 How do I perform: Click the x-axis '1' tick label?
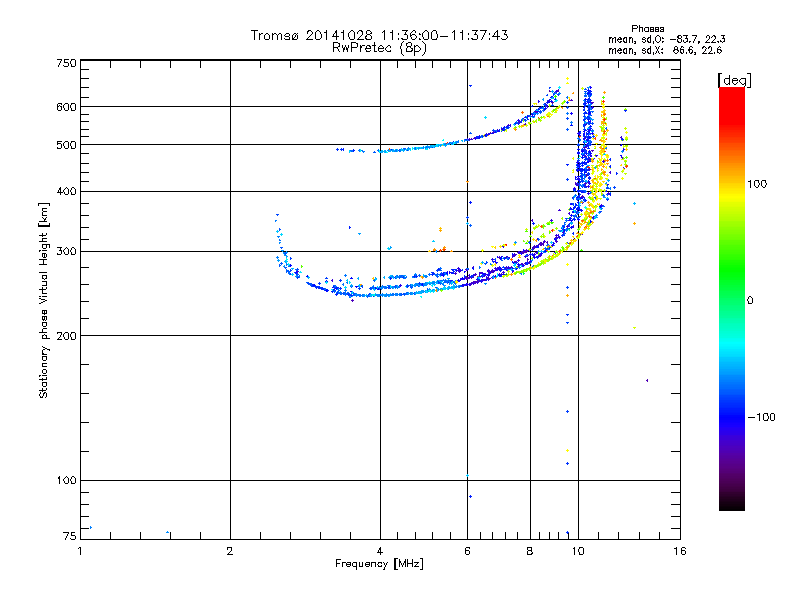[x=80, y=551]
